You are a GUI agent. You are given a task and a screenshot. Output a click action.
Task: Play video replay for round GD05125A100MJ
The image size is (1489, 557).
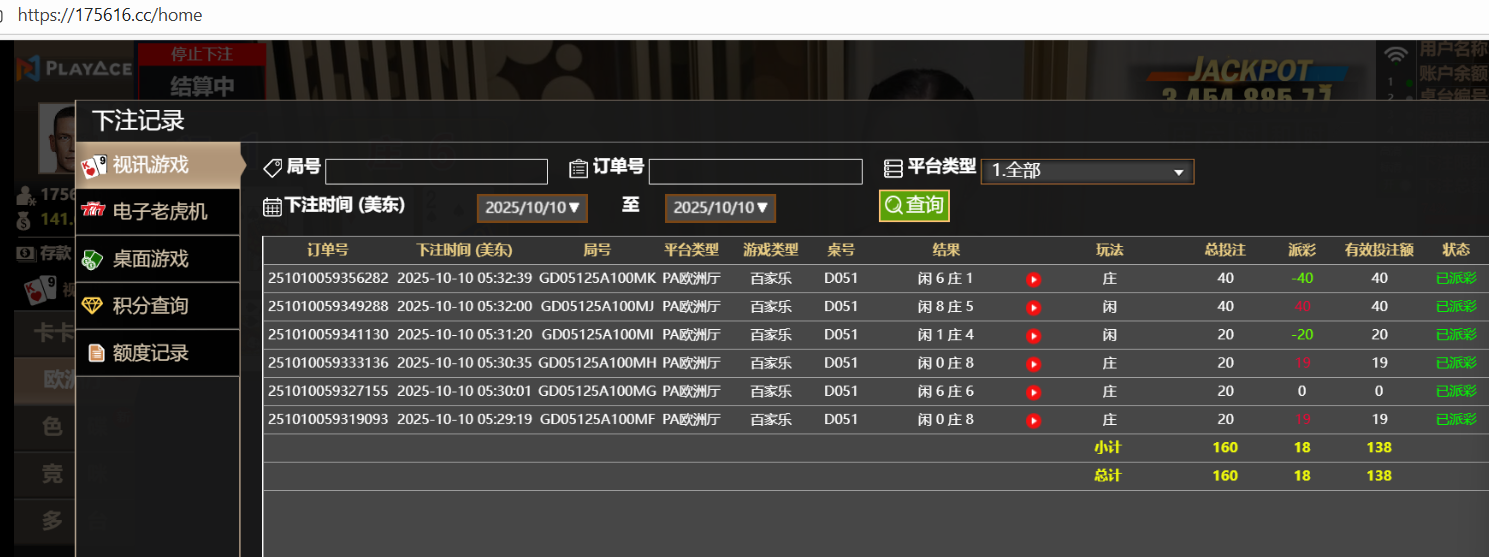coord(1034,307)
